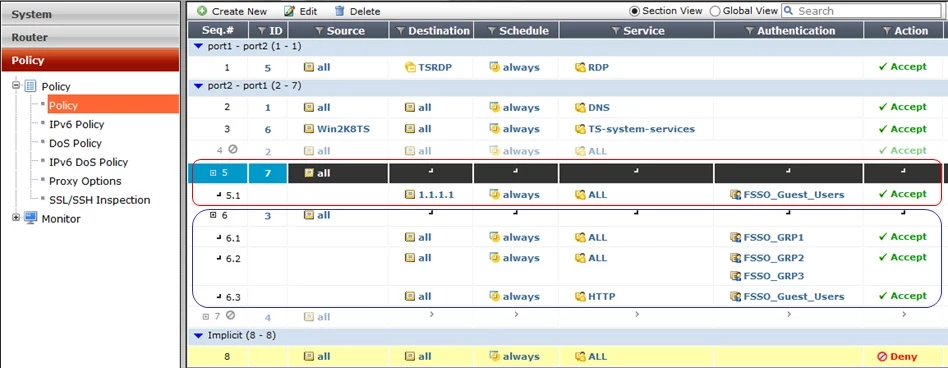Click the DNS service icon
948x368 pixels.
(580, 108)
